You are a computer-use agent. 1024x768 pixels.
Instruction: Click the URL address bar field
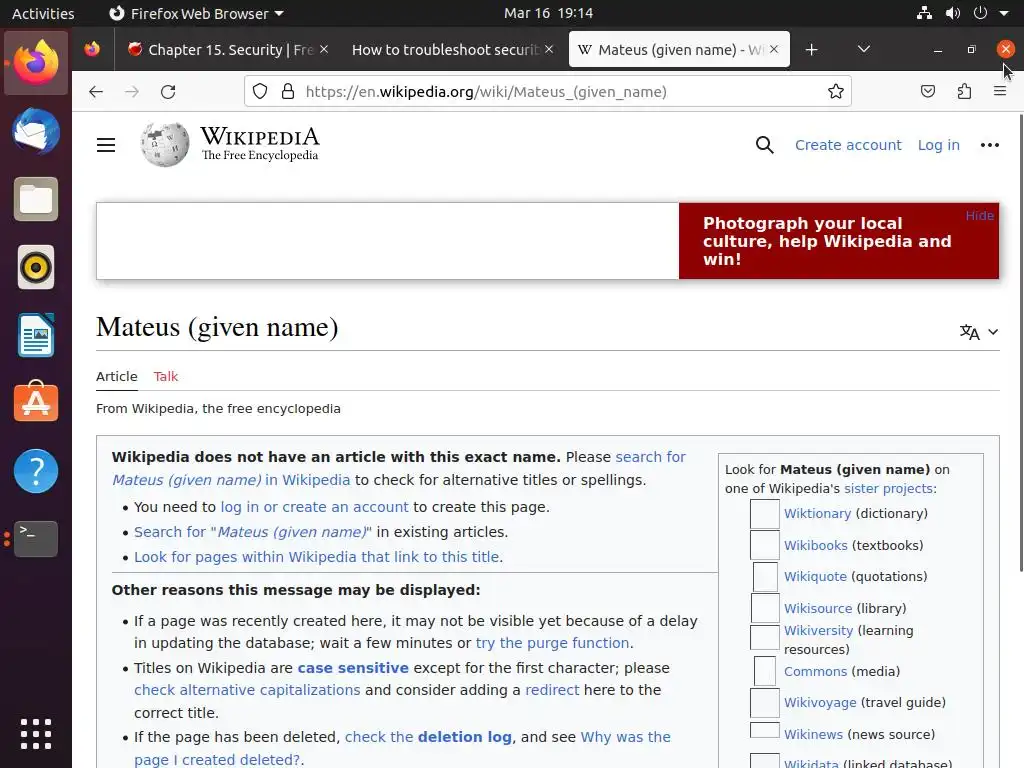pos(548,91)
